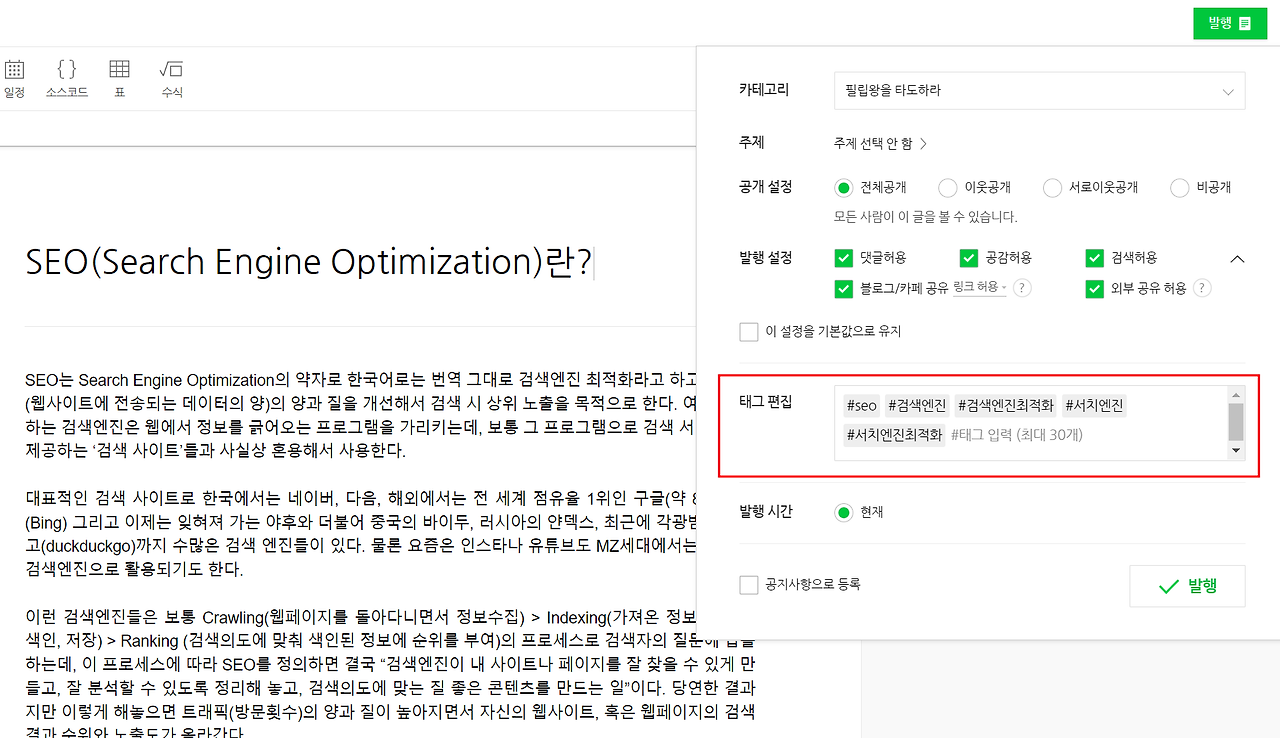1280x738 pixels.
Task: Click the help icon beside 외부 공유 허용
Action: pos(1203,287)
